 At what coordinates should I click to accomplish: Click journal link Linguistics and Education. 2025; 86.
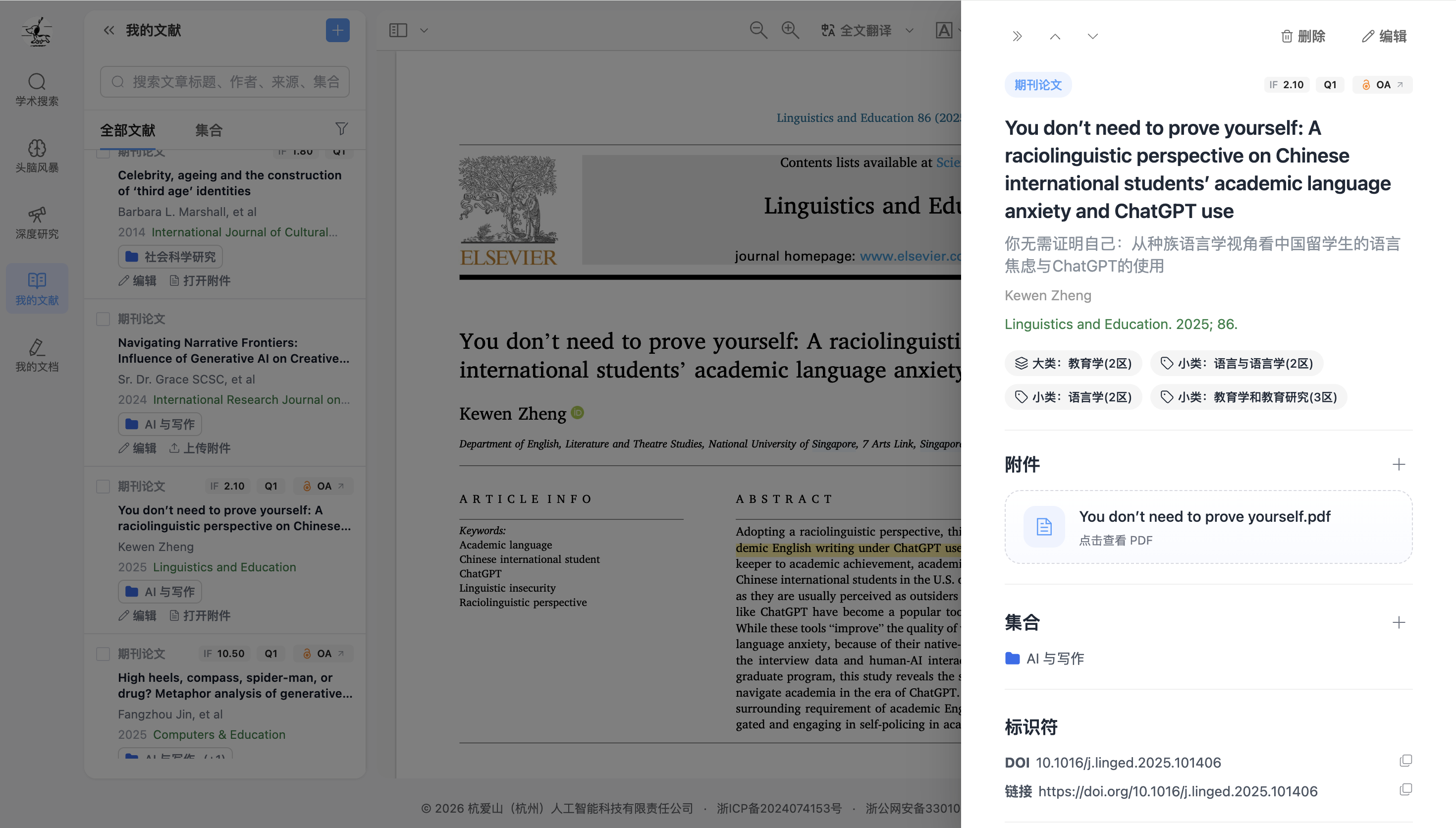tap(1121, 324)
